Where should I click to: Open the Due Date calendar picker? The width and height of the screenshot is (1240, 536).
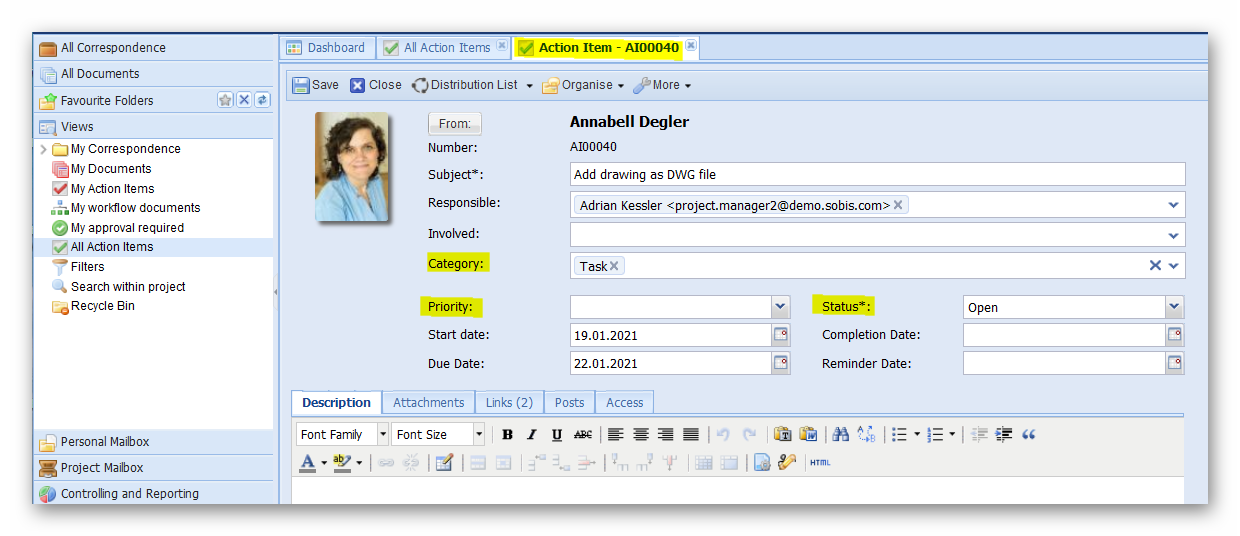780,363
